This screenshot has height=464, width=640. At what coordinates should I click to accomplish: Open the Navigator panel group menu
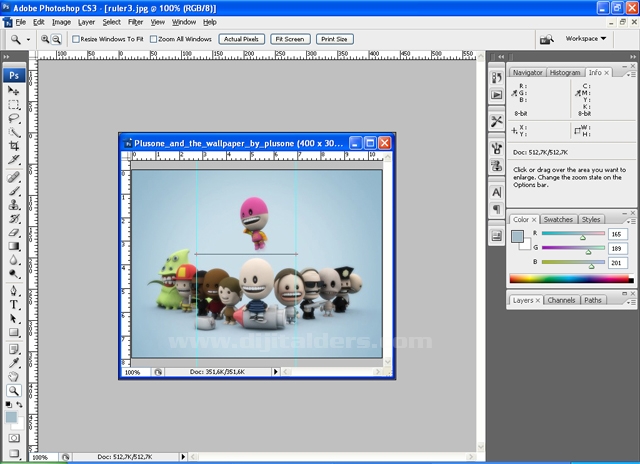pyautogui.click(x=631, y=74)
